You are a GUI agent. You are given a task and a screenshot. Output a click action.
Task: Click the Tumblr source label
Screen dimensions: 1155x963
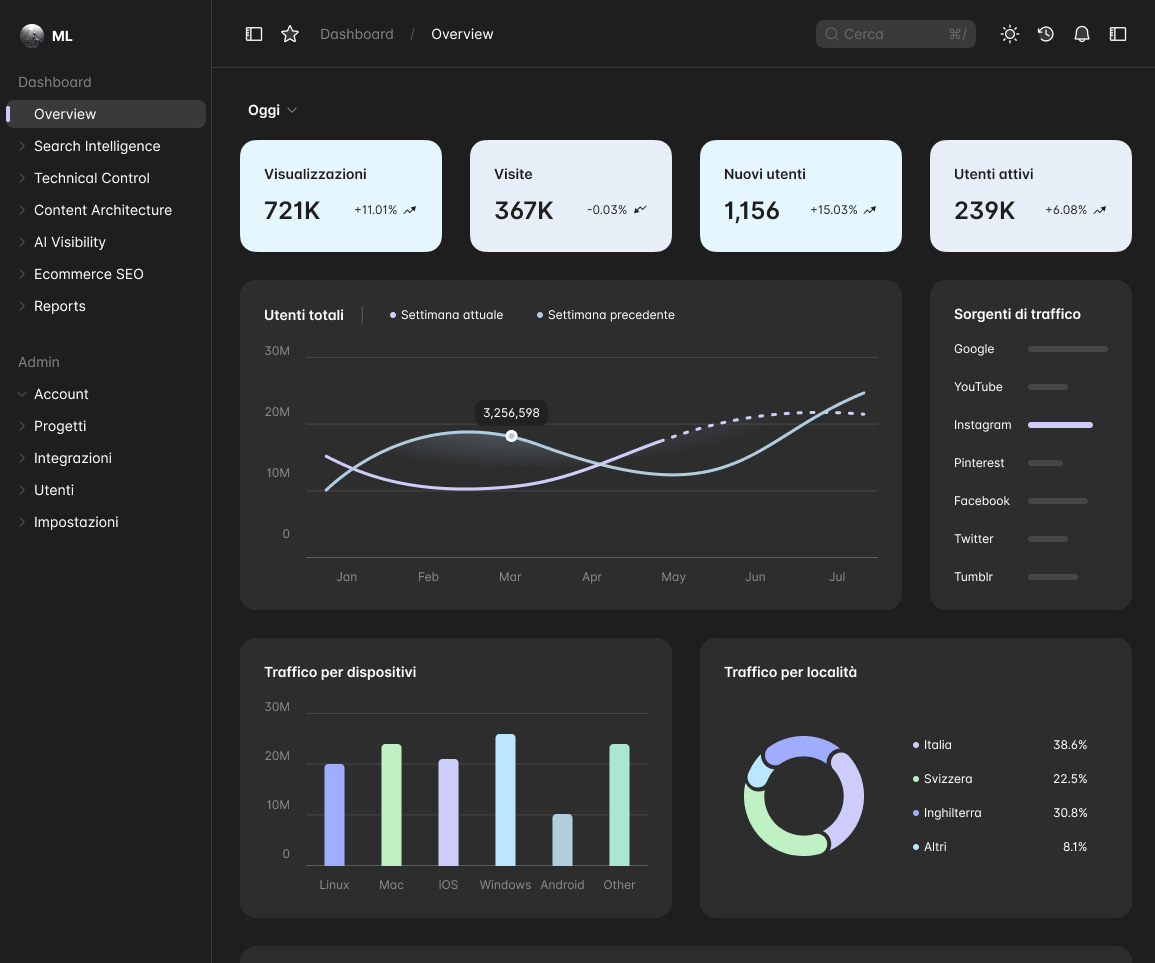click(973, 577)
